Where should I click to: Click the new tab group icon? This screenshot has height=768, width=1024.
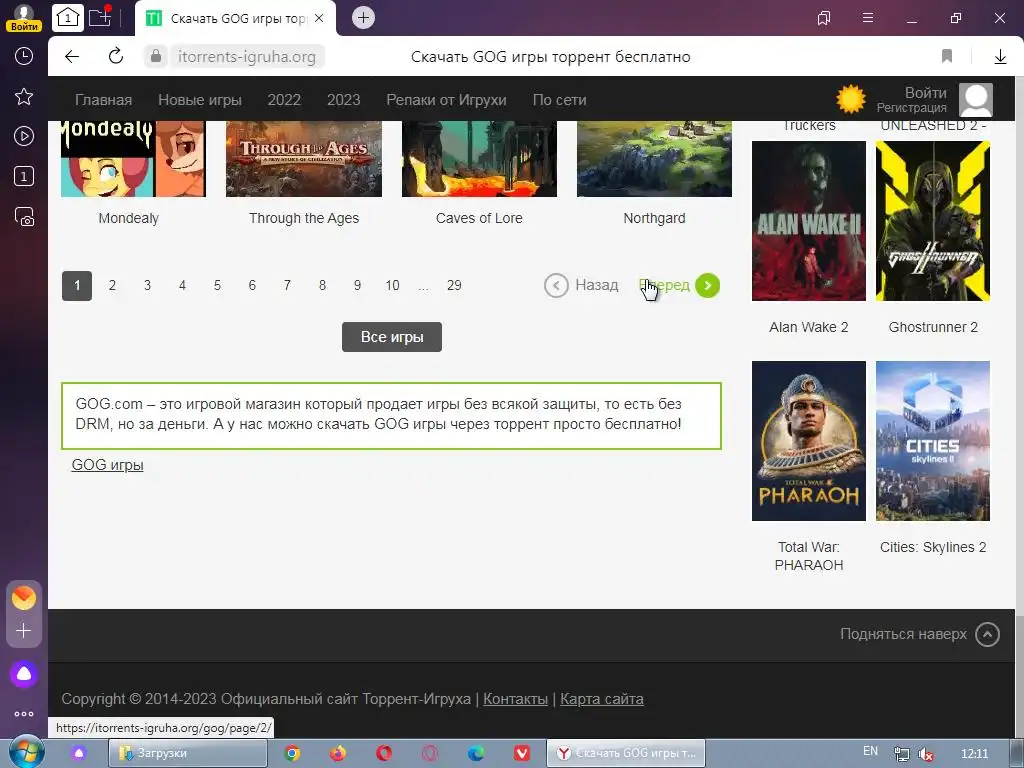click(x=100, y=17)
